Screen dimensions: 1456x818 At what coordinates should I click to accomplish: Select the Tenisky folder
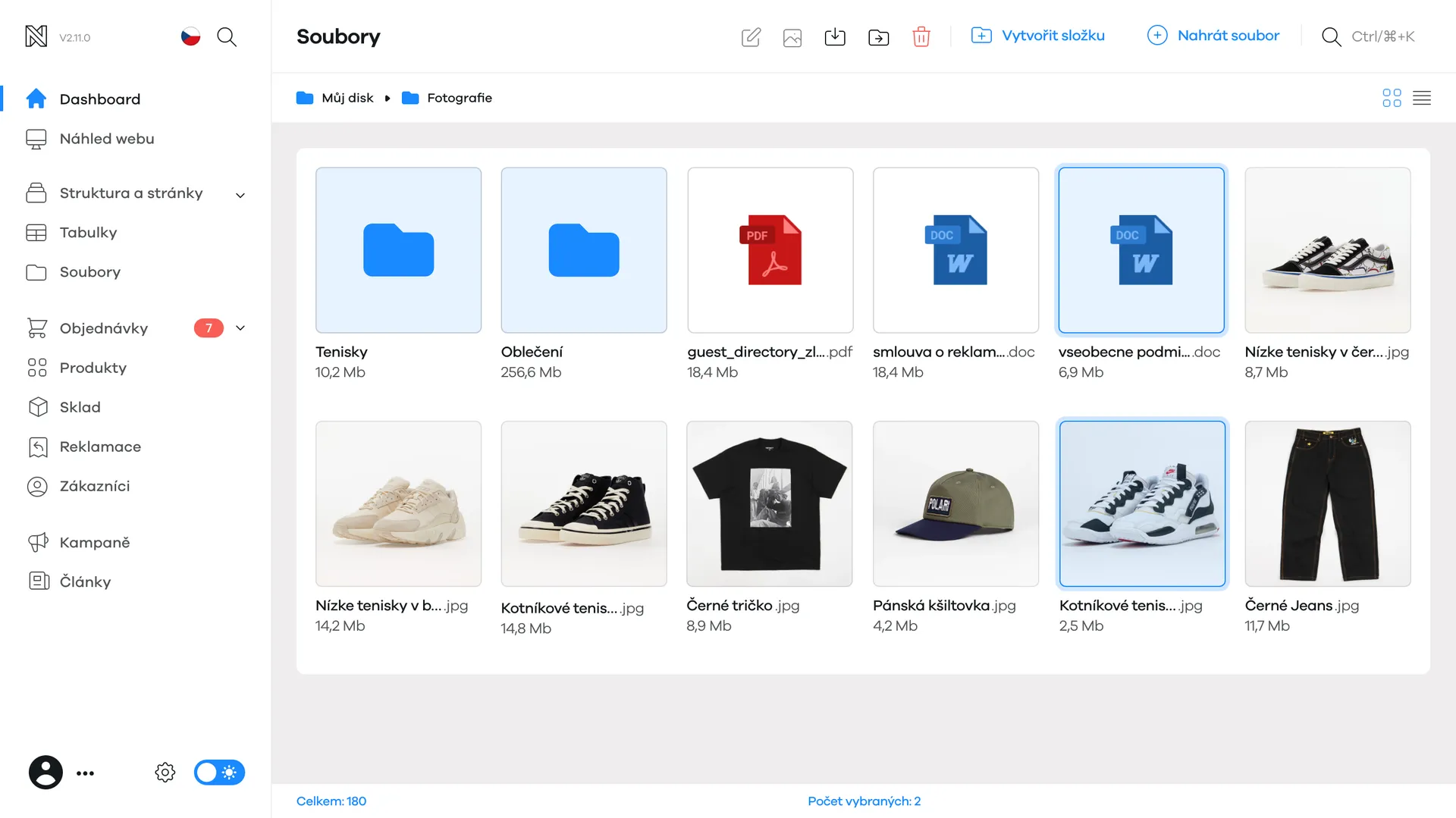[x=398, y=250]
